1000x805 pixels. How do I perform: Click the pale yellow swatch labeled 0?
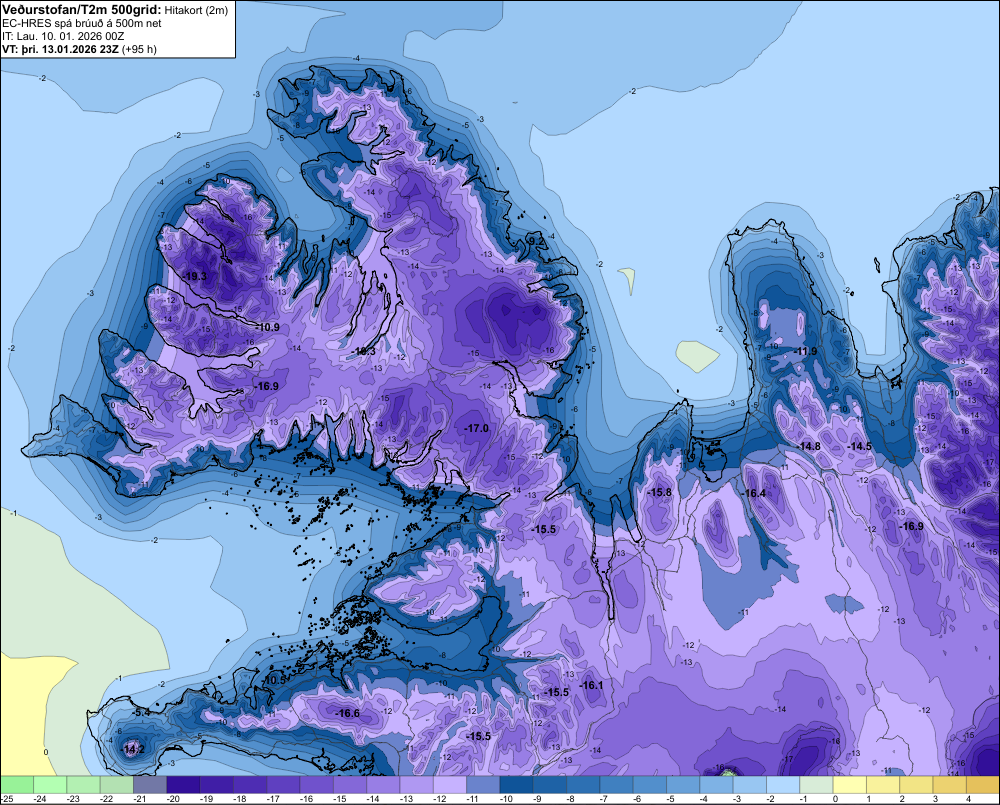coord(849,785)
